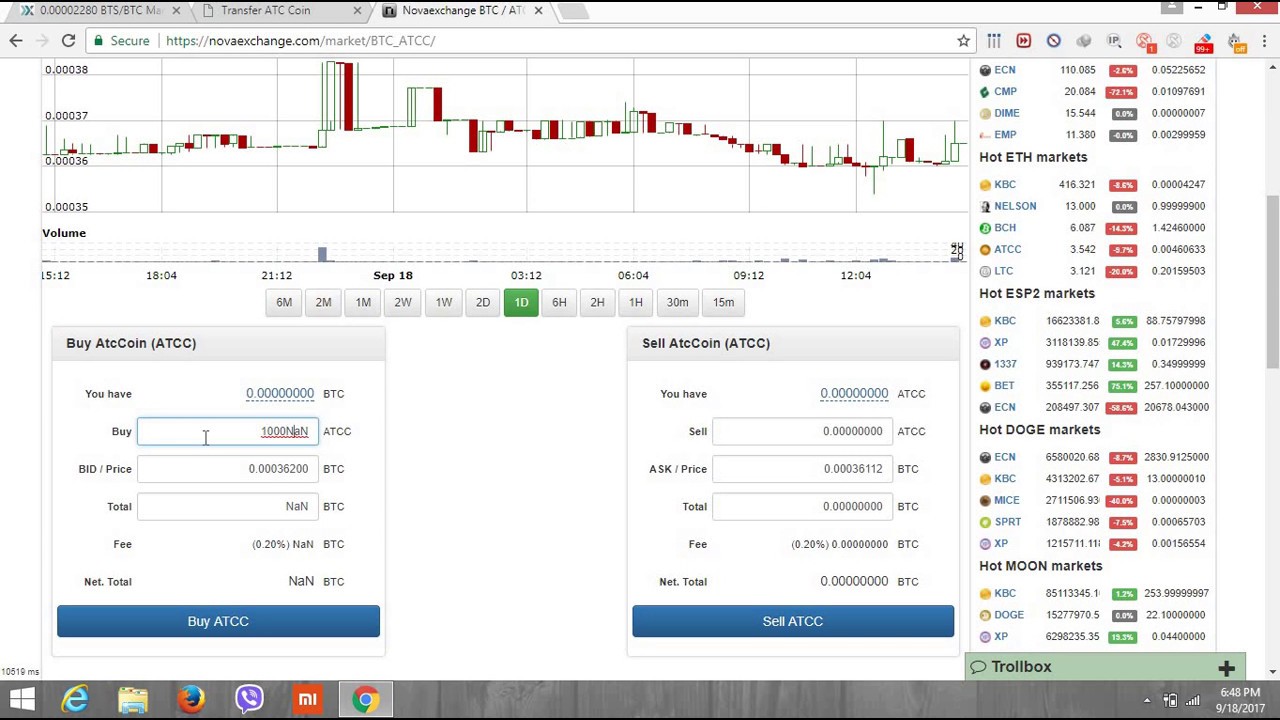The height and width of the screenshot is (720, 1280).
Task: Select the 30m chart timeframe
Action: 677,302
